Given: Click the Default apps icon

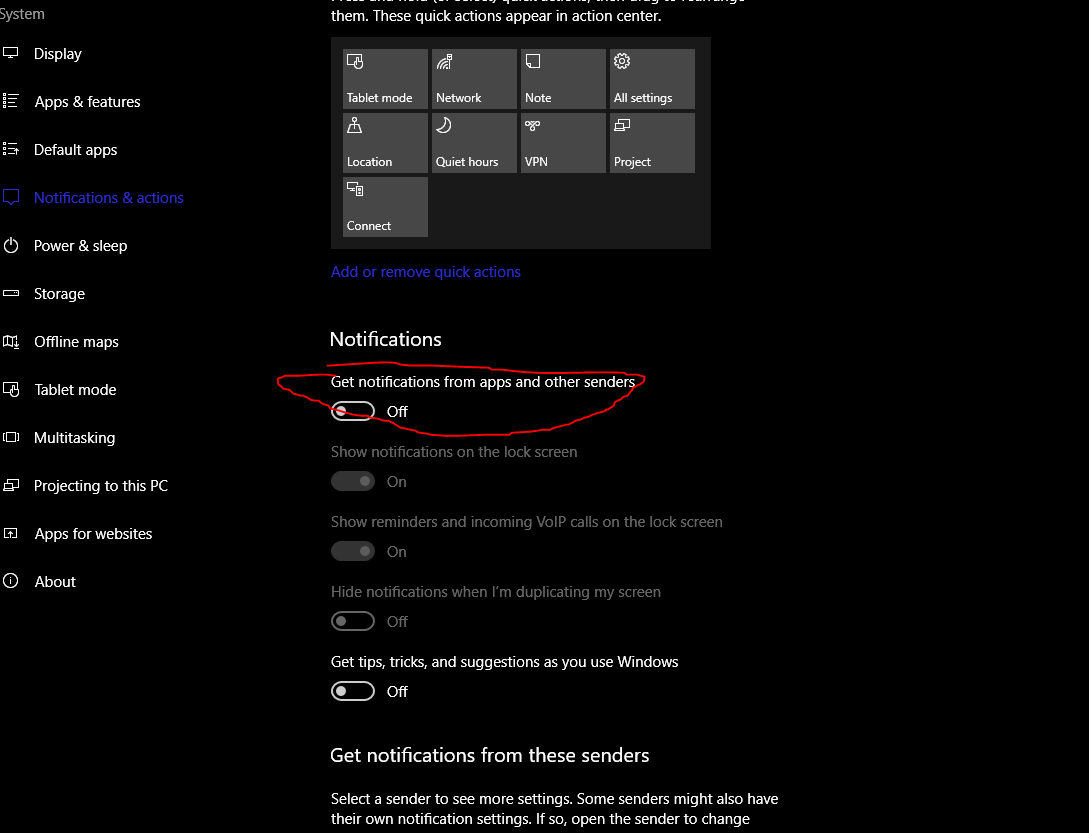Looking at the screenshot, I should click(x=10, y=149).
